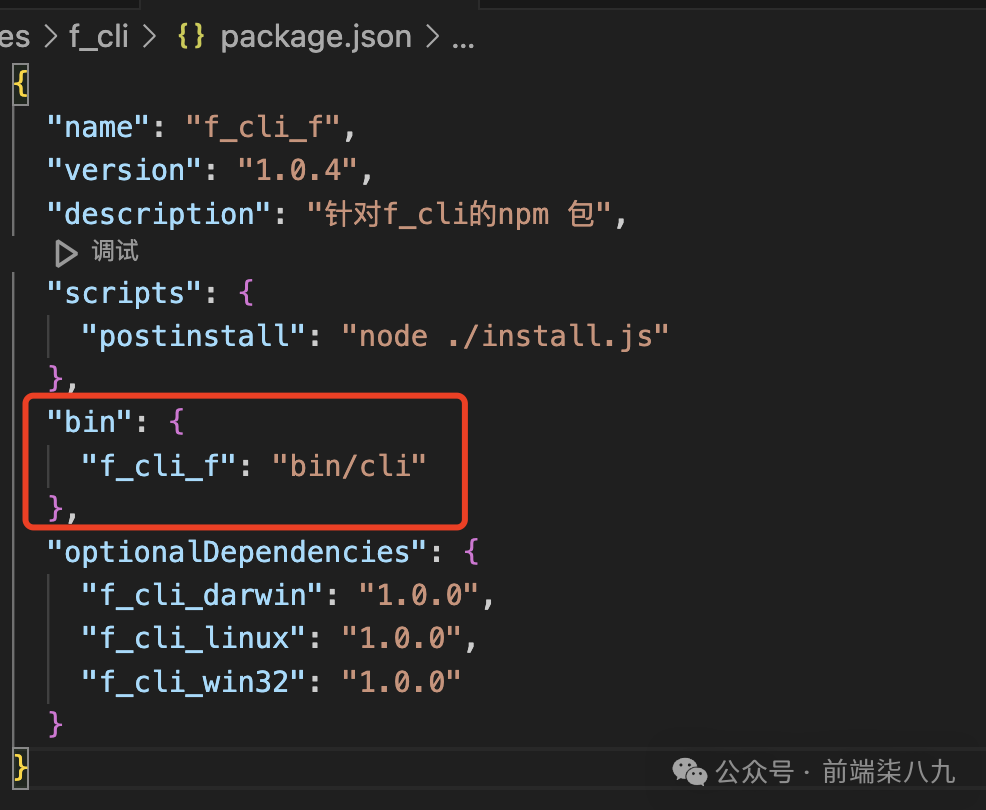
Task: Click the debug play triangle icon
Action: [x=66, y=253]
